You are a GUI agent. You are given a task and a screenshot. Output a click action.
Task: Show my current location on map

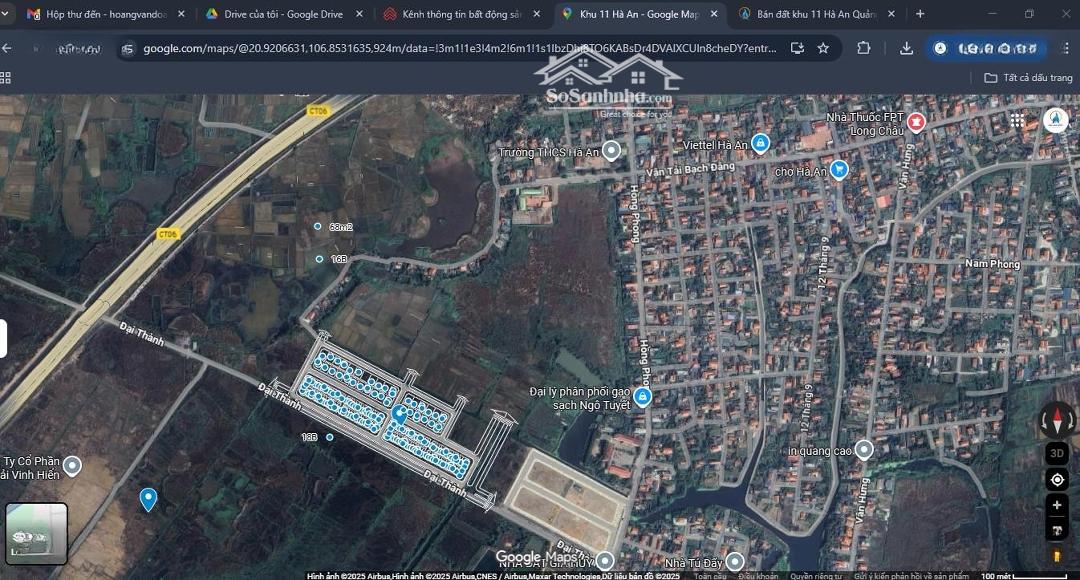pos(1057,480)
